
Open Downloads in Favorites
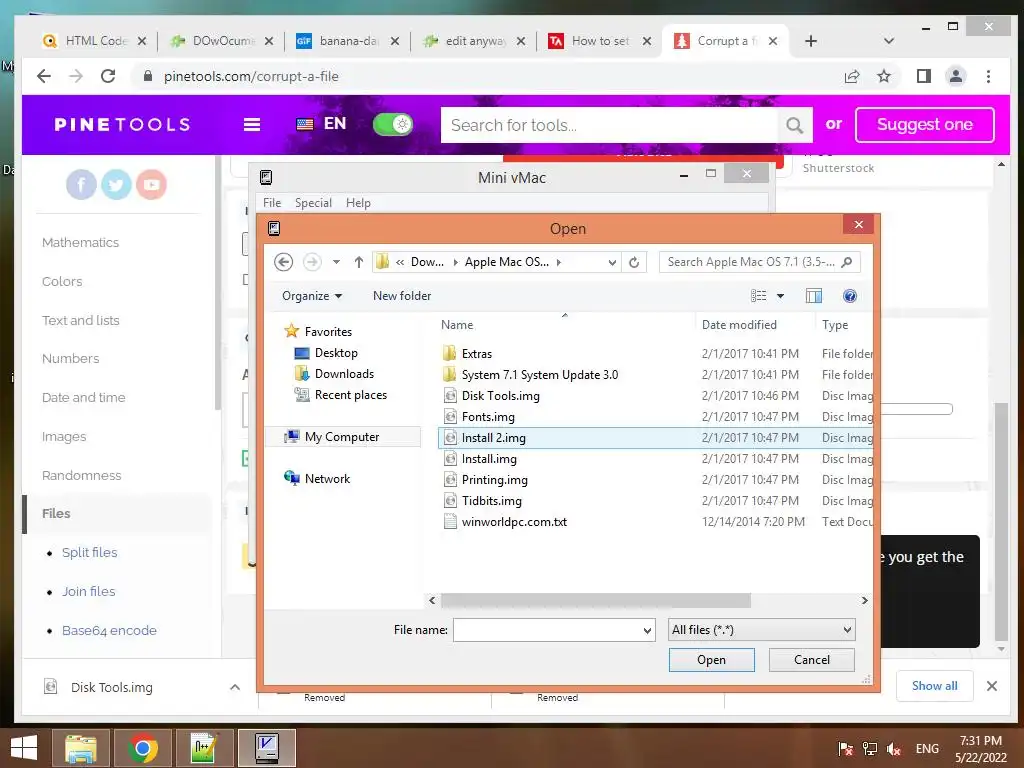344,374
